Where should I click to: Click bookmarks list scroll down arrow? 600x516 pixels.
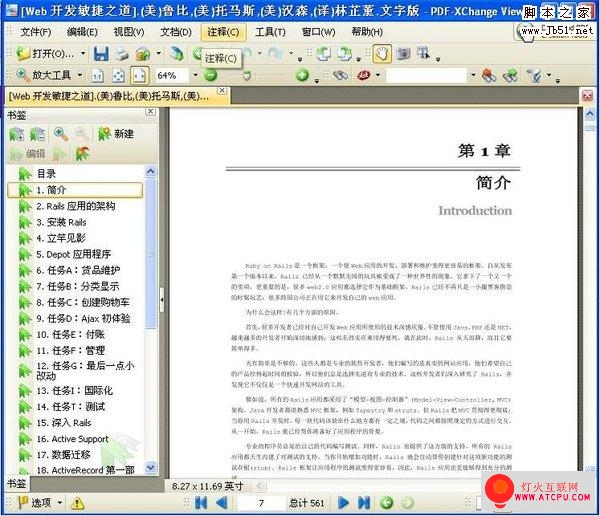(x=151, y=467)
